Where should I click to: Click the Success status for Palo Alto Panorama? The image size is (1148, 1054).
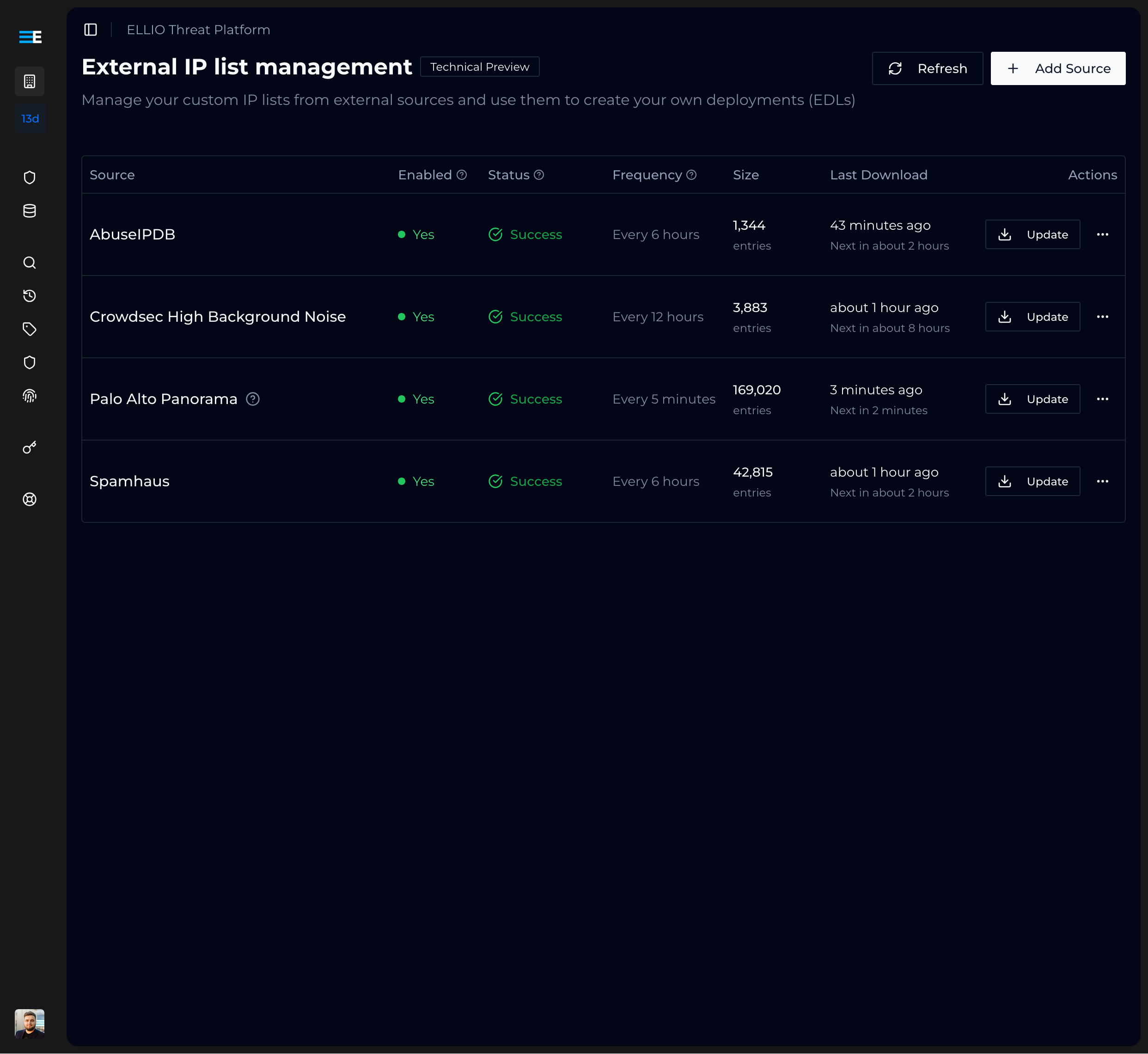click(x=525, y=399)
